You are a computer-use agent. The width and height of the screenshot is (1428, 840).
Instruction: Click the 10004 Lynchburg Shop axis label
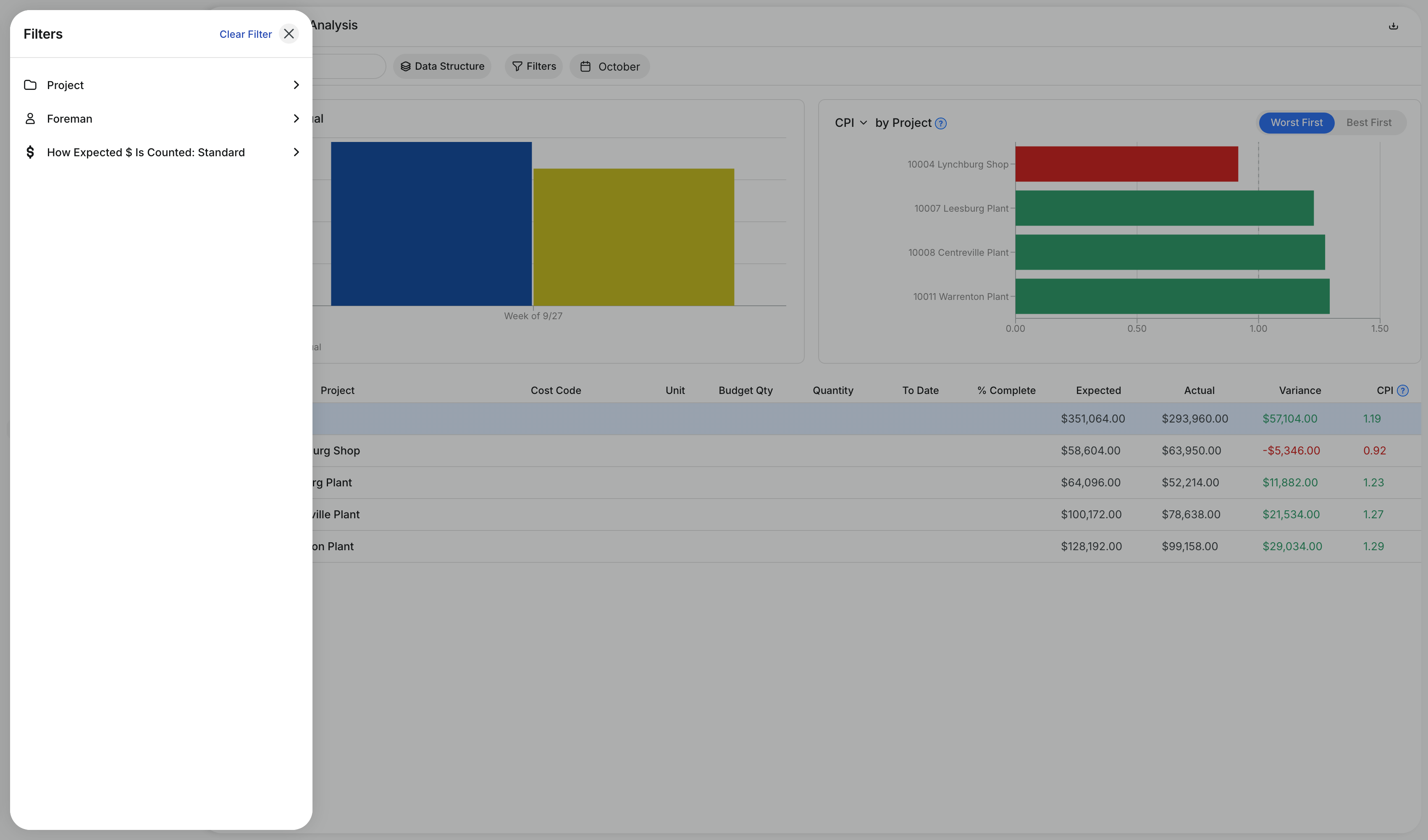(958, 164)
